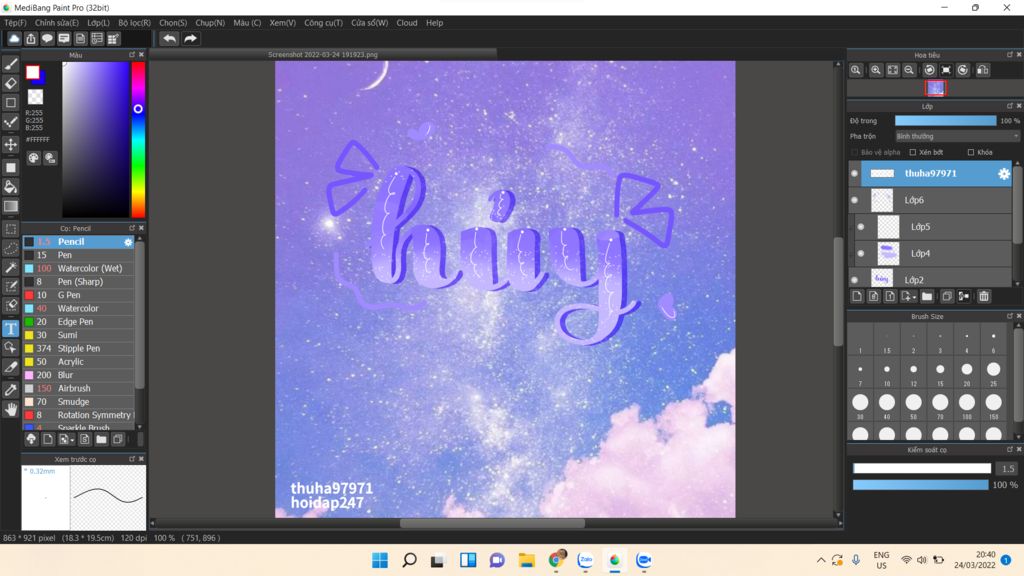Click rotate right icon in navigator
Viewport: 1024px width, 576px height.
(963, 70)
